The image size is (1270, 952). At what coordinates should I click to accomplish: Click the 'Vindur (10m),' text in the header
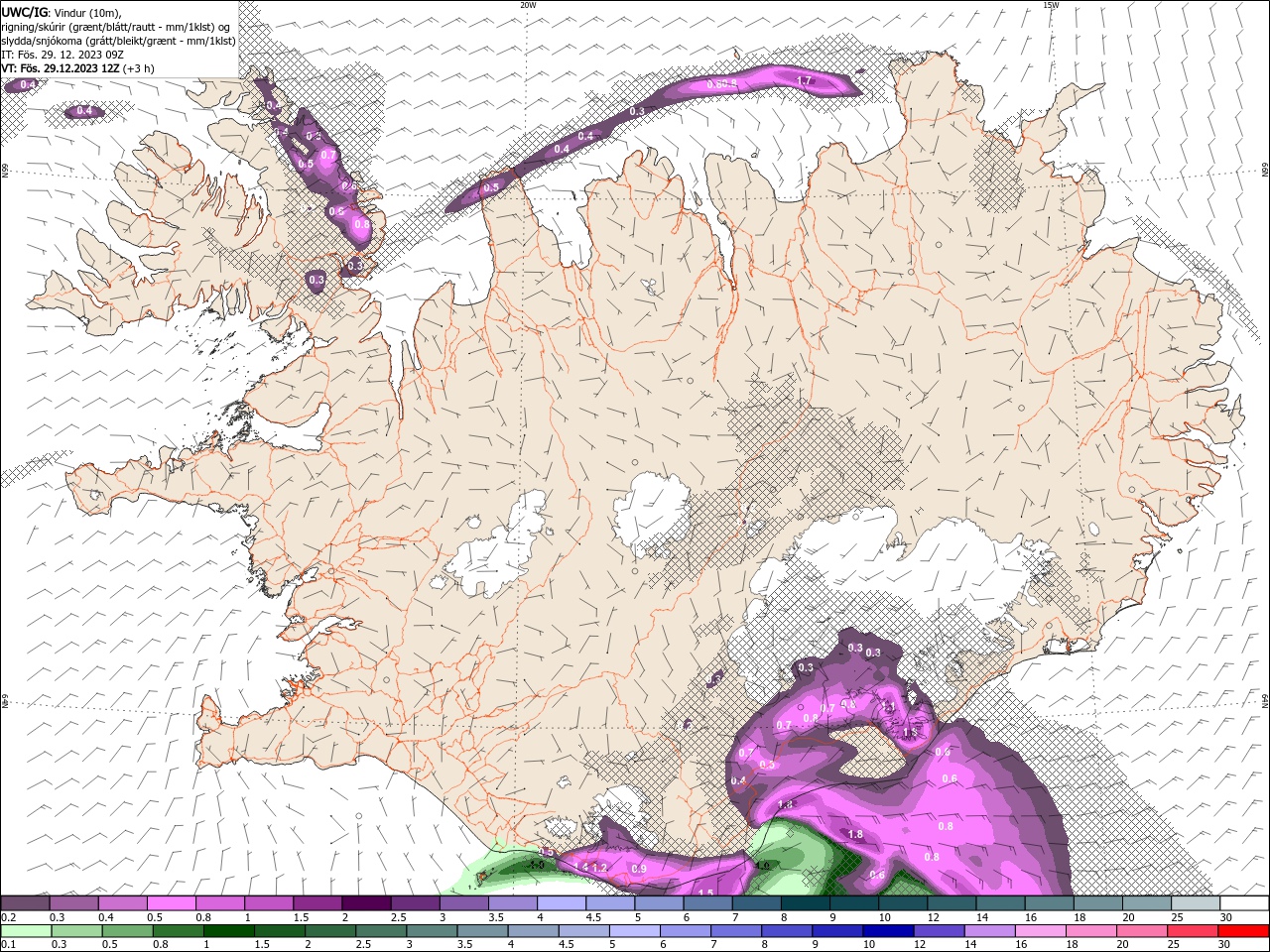pos(86,12)
